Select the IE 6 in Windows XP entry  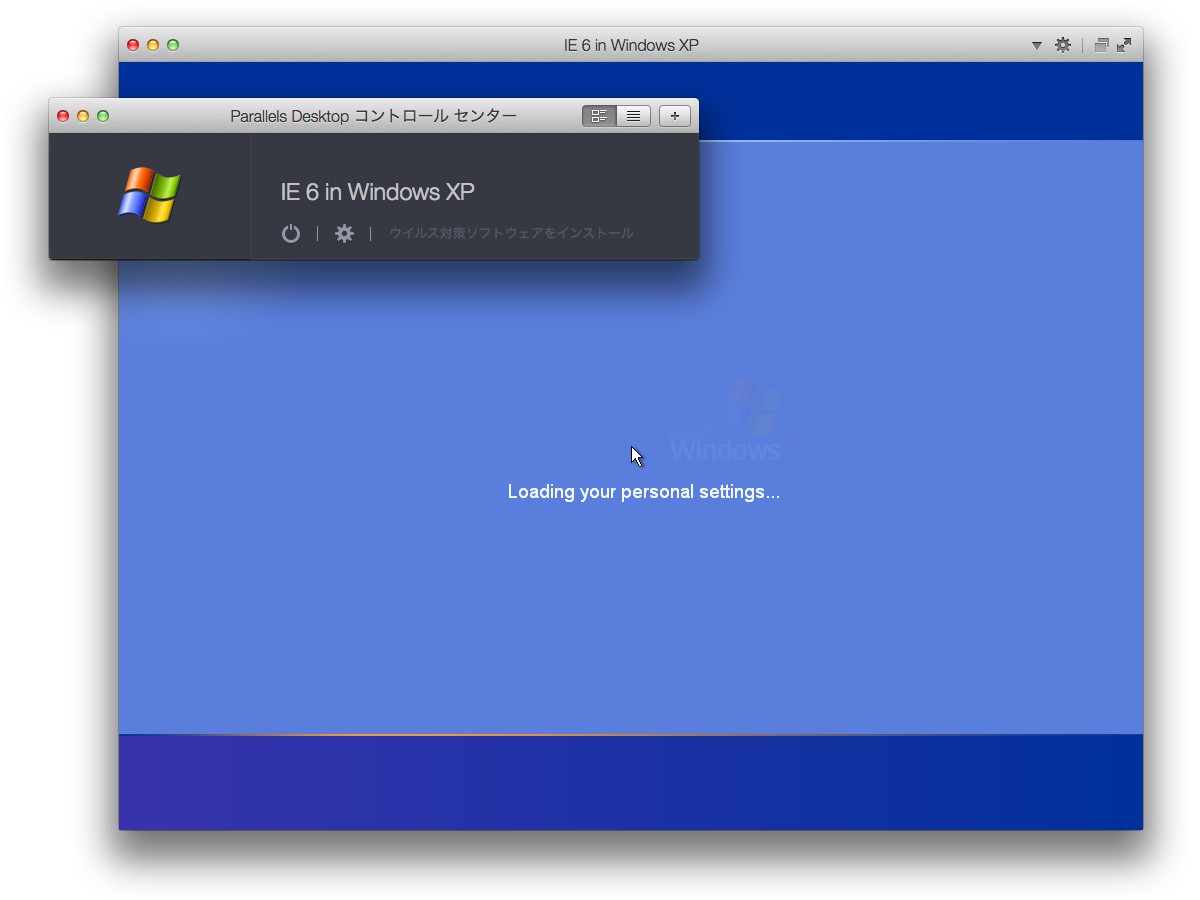[377, 192]
